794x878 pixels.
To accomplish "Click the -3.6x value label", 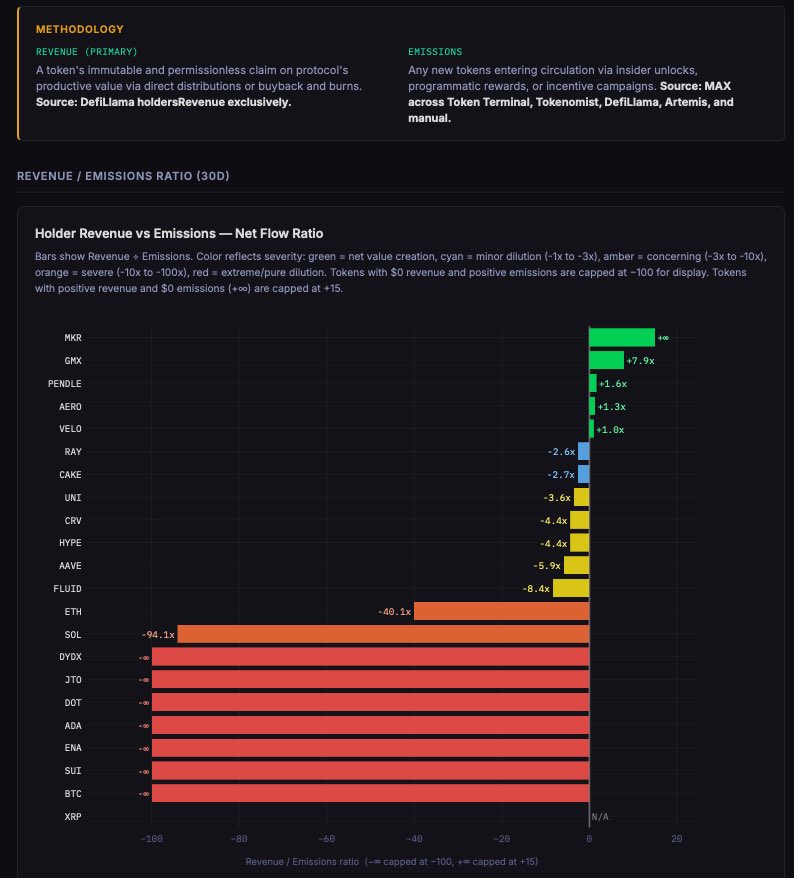I will pos(557,498).
